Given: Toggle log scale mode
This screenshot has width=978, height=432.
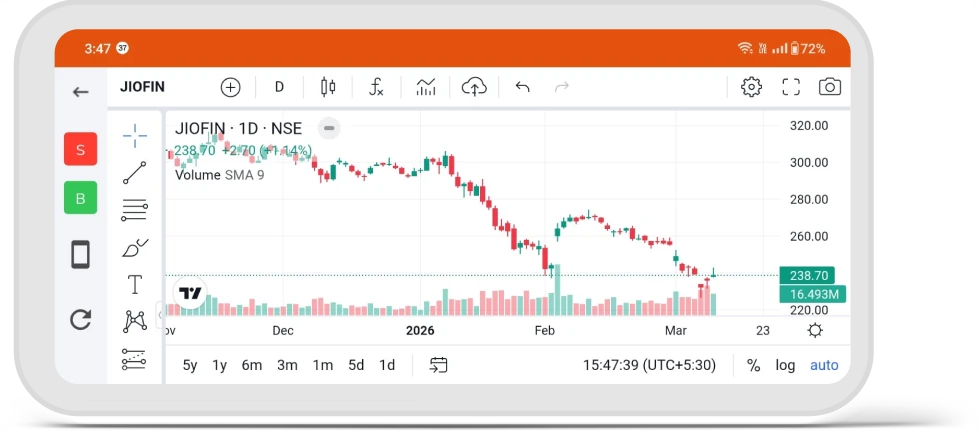Looking at the screenshot, I should click(785, 365).
